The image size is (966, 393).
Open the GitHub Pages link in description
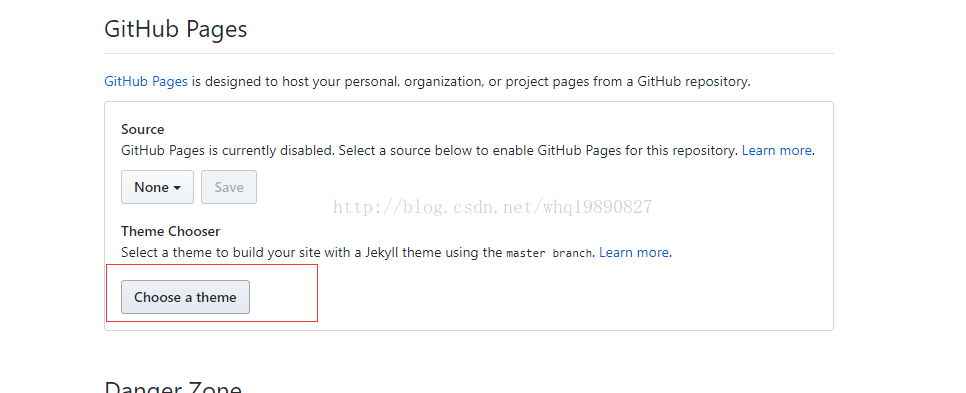(146, 81)
